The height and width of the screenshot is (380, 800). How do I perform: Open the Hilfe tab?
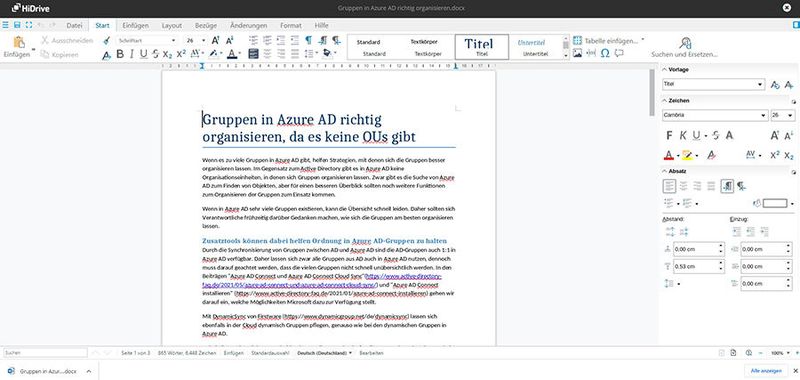(321, 25)
